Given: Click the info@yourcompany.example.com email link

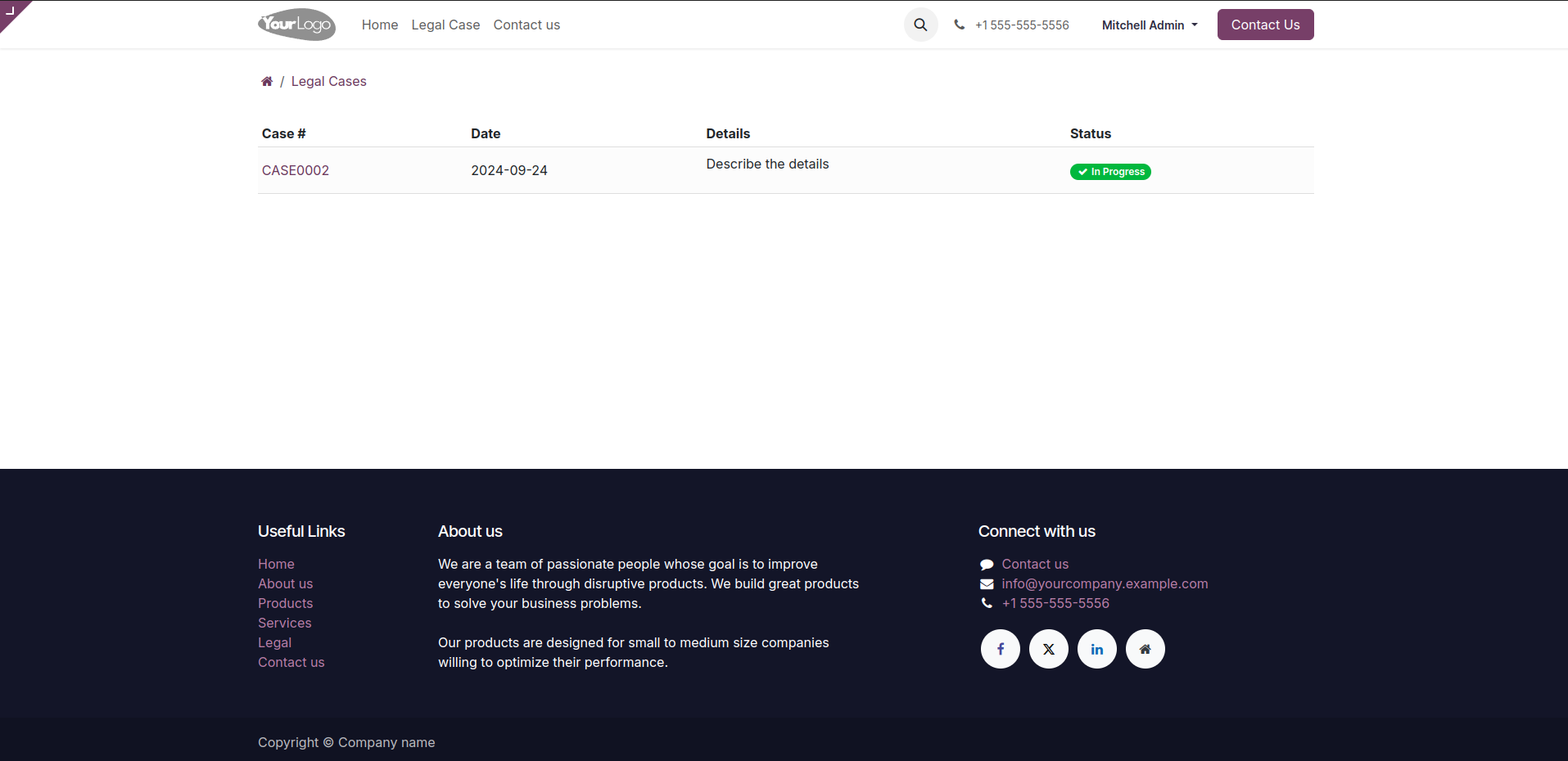Looking at the screenshot, I should (1105, 583).
